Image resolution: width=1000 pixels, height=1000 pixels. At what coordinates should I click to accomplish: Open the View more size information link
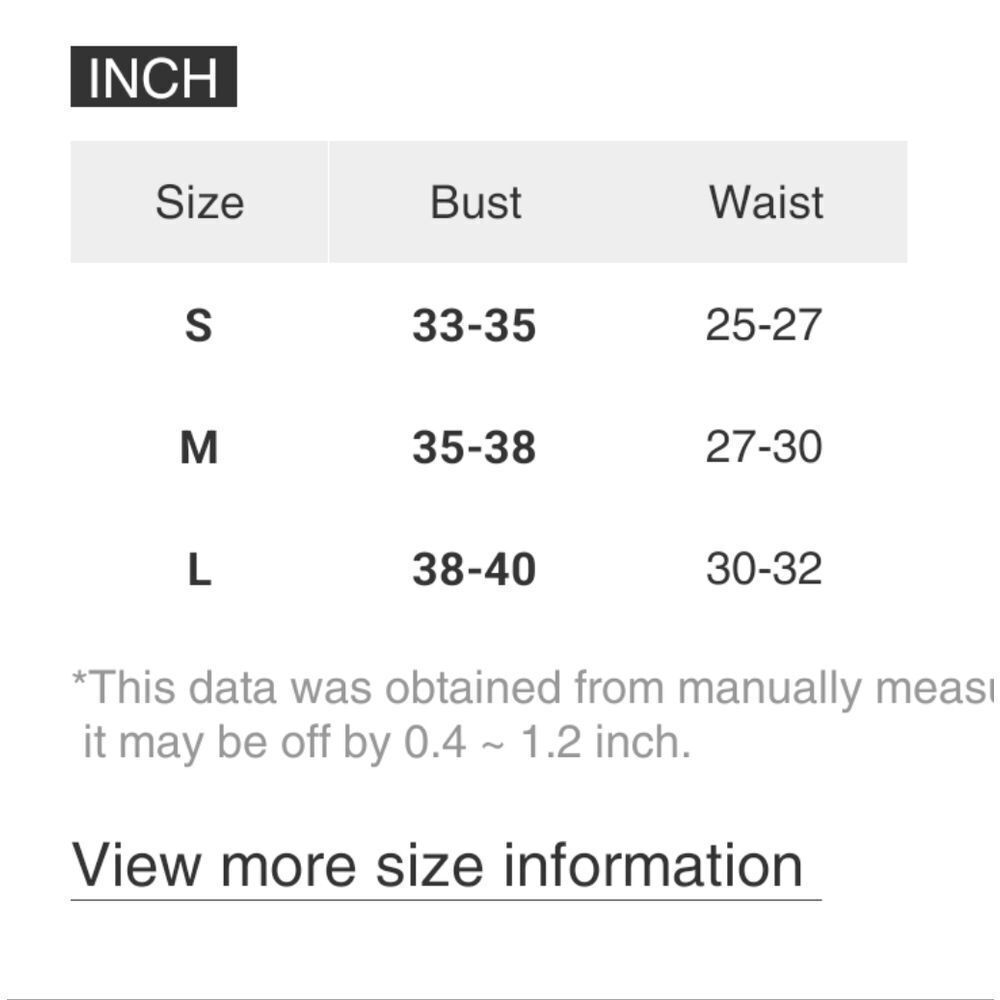coord(438,865)
